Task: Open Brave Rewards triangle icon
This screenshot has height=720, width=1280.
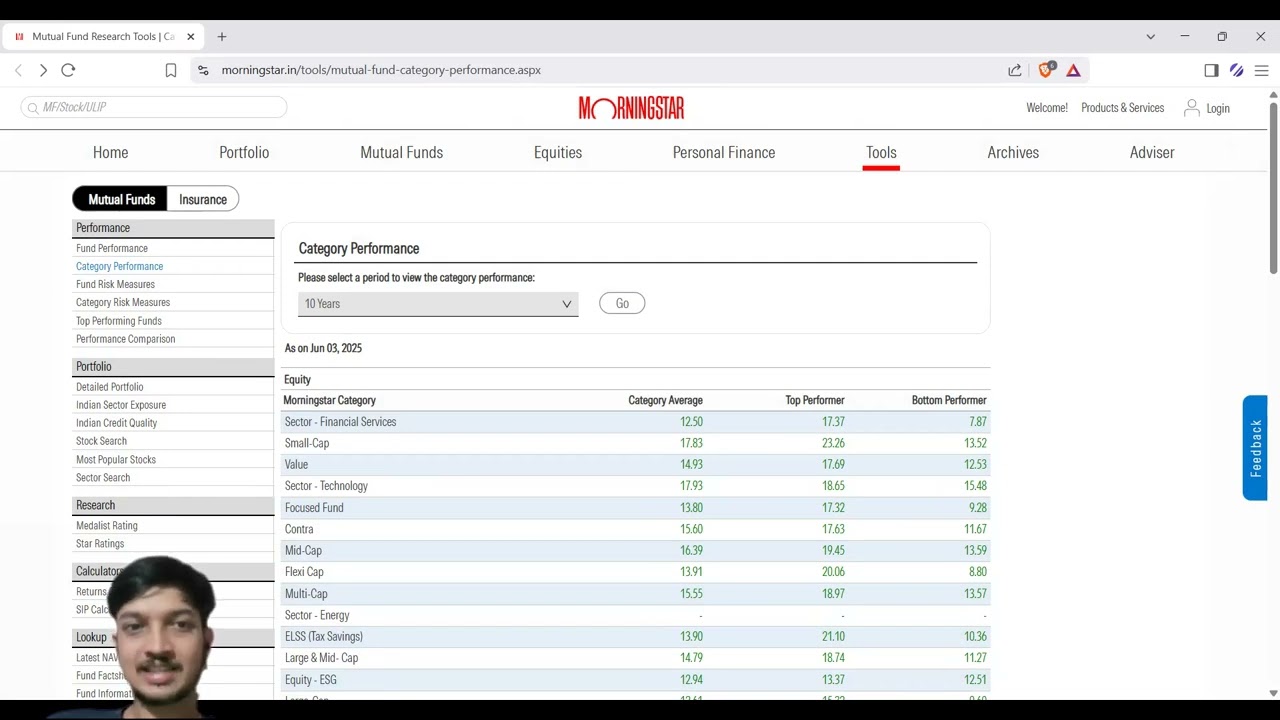Action: pos(1073,70)
